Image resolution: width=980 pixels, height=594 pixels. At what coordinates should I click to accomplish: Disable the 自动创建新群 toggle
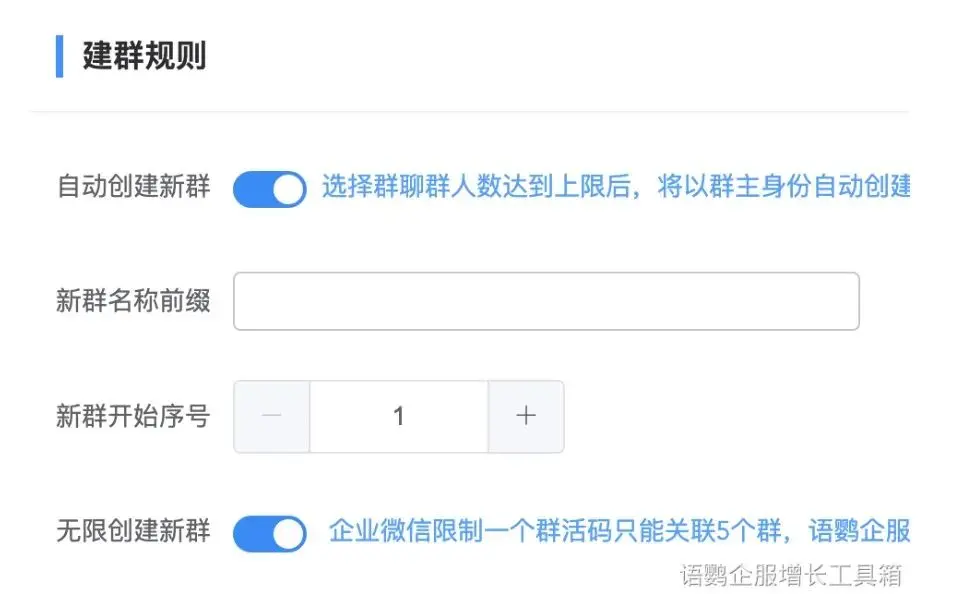[269, 188]
